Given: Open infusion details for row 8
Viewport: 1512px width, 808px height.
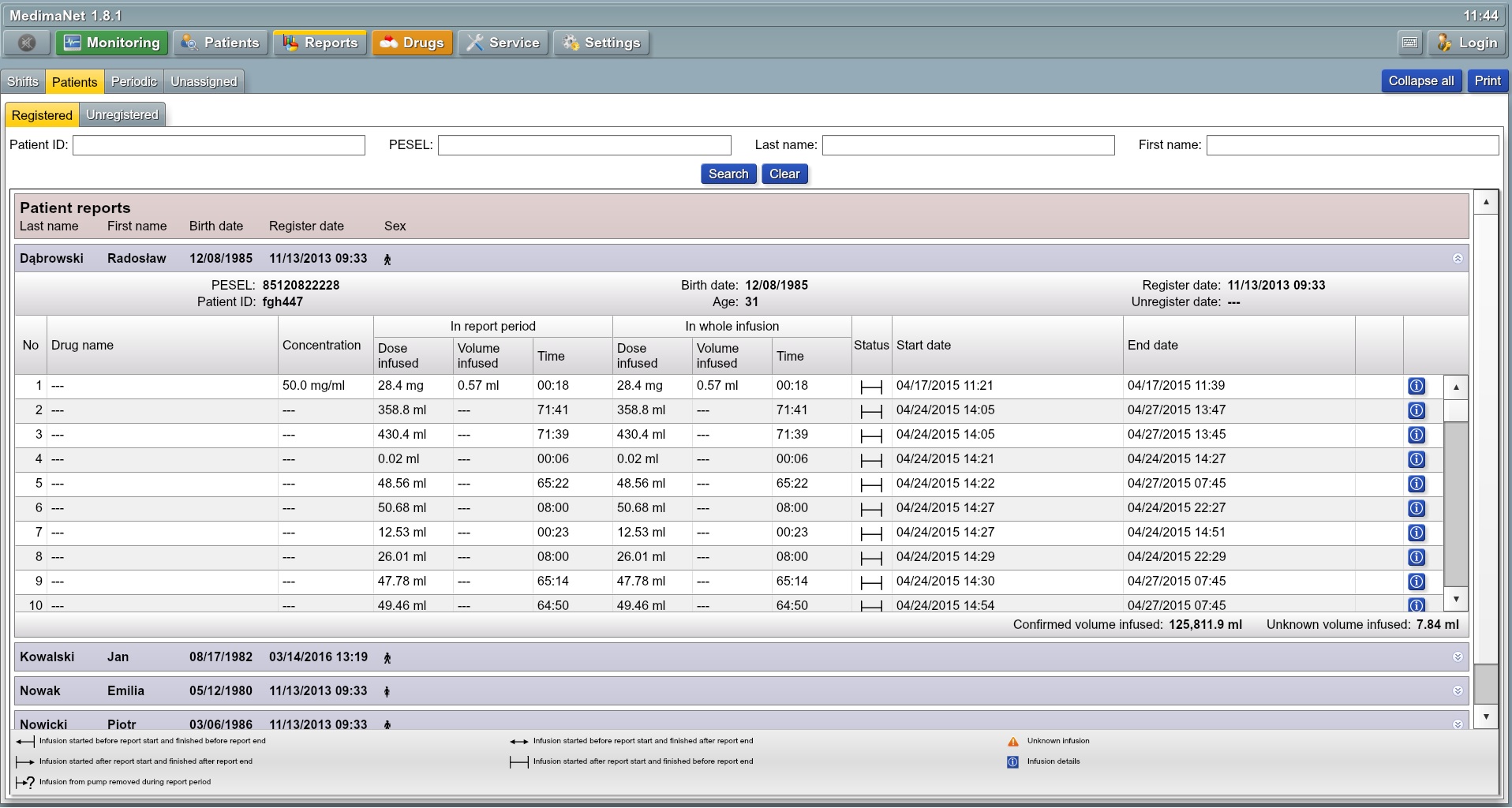Looking at the screenshot, I should [x=1417, y=557].
